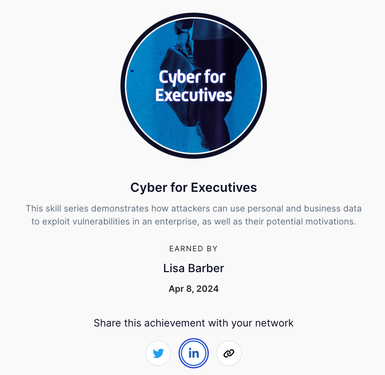Click white 'Cyber for' text inside badge
Image resolution: width=385 pixels, height=375 pixels.
tap(192, 77)
